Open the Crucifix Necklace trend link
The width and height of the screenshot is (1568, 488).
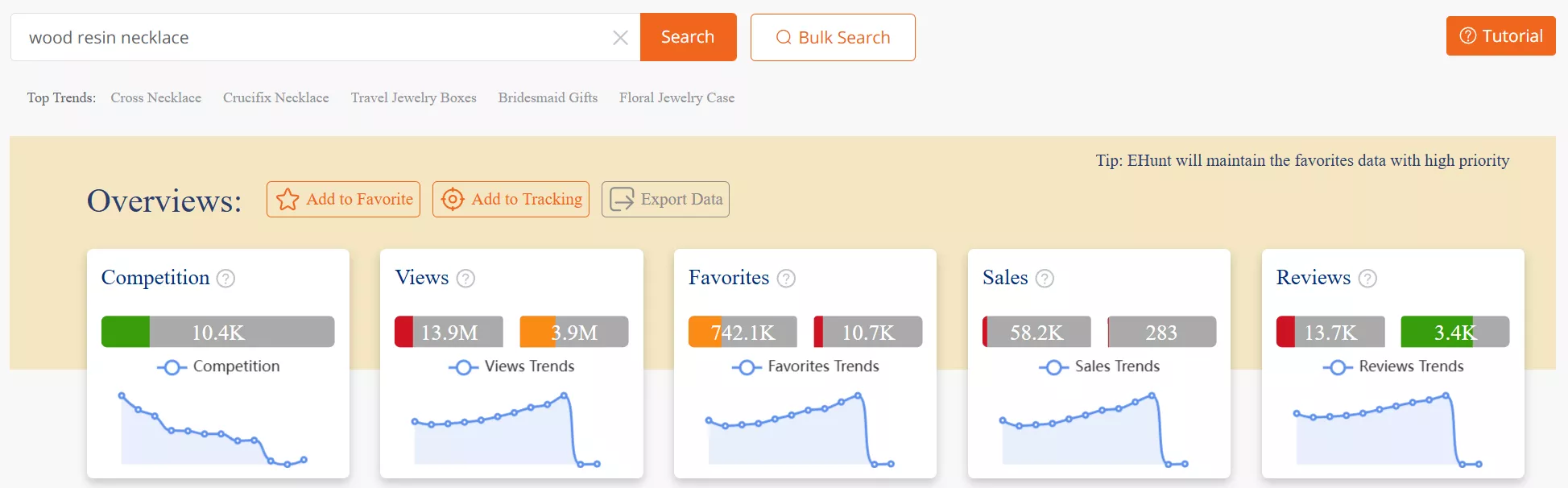275,97
